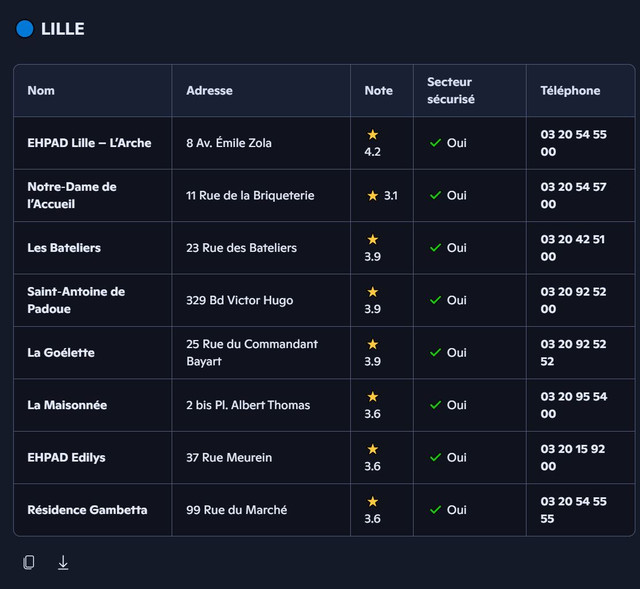Click the star in La Goélette row
This screenshot has width=640, height=589.
[x=373, y=344]
